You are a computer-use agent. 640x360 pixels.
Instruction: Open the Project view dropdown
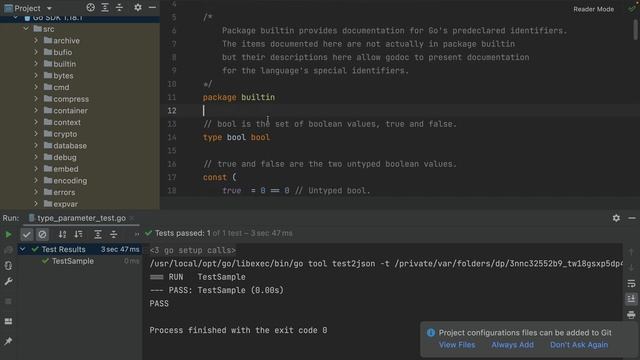pyautogui.click(x=49, y=8)
